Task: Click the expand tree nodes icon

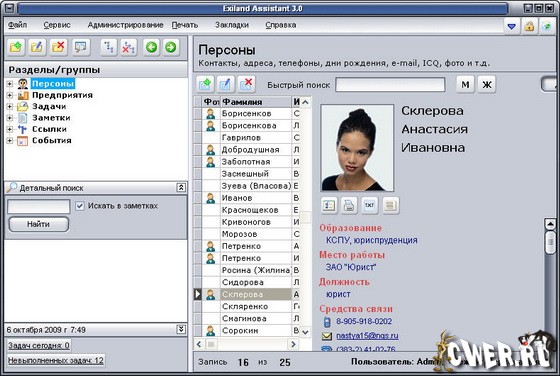Action: click(x=109, y=47)
